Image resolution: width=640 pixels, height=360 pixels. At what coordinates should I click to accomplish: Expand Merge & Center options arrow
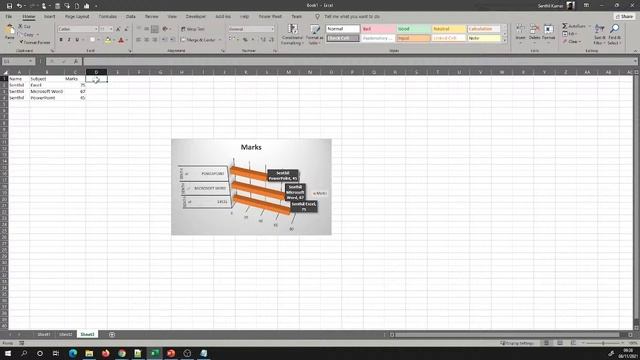220,40
